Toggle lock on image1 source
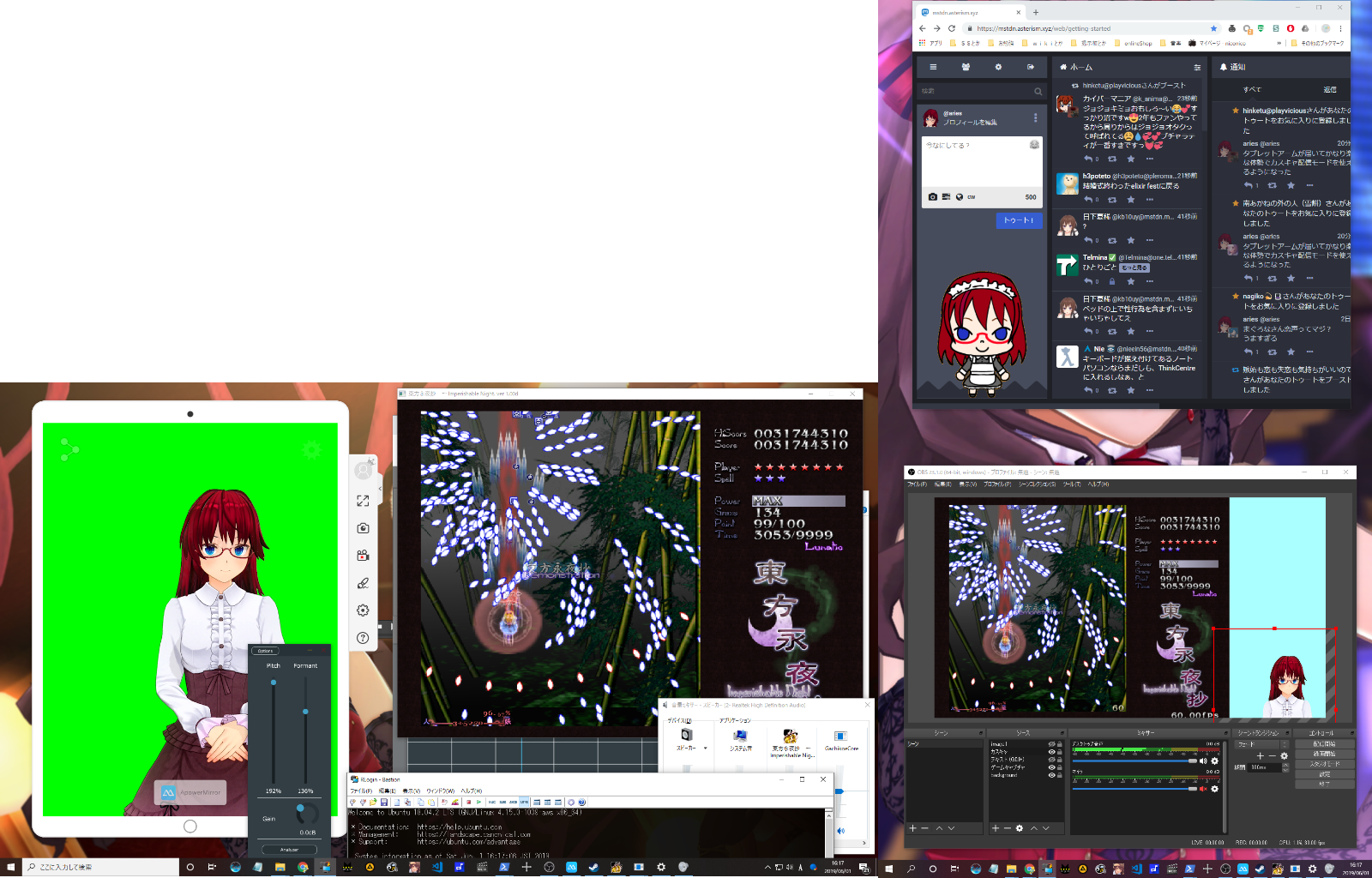This screenshot has width=1372, height=878. pyautogui.click(x=1060, y=744)
